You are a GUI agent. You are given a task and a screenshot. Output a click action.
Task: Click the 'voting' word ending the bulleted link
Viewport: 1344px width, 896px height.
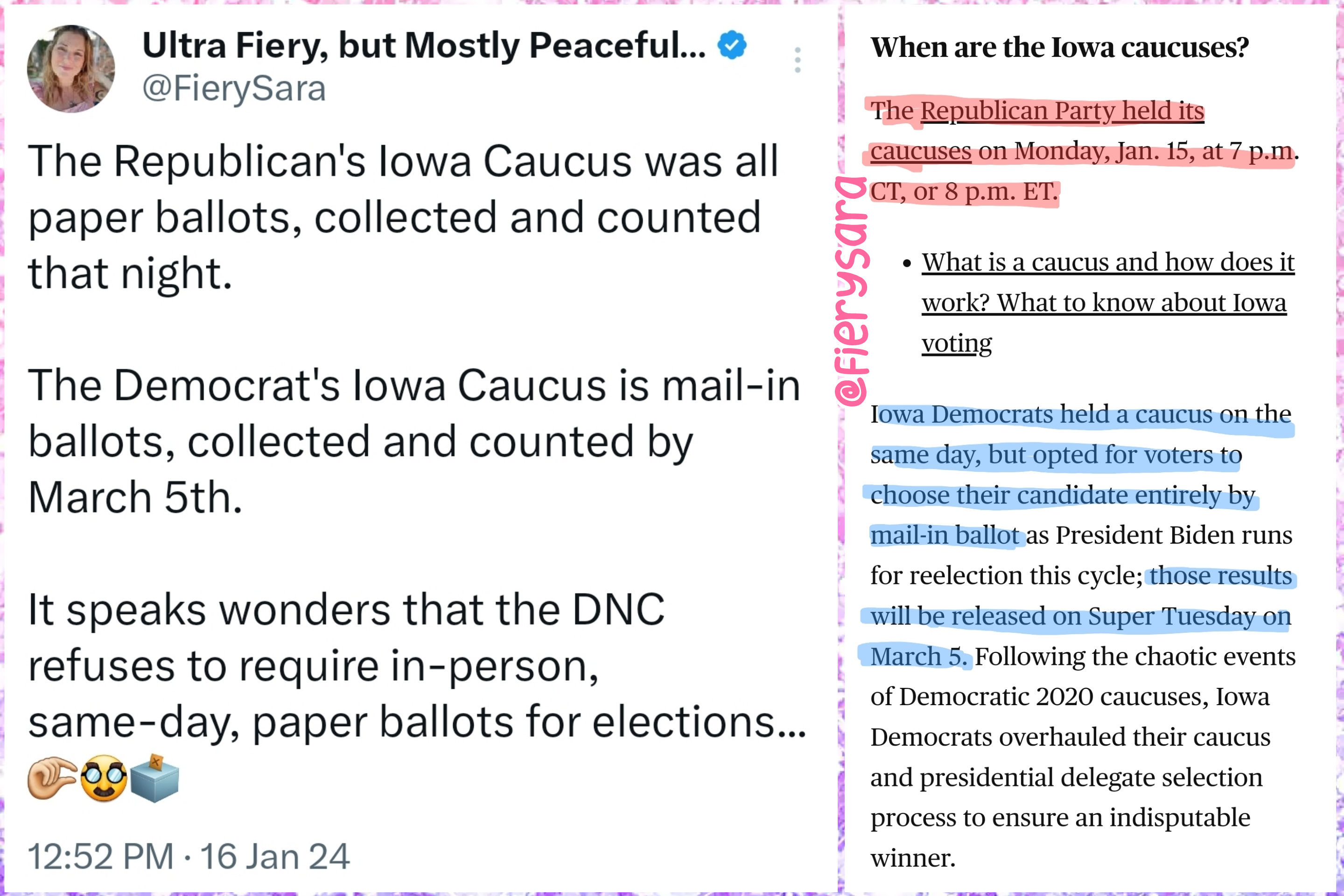click(957, 343)
